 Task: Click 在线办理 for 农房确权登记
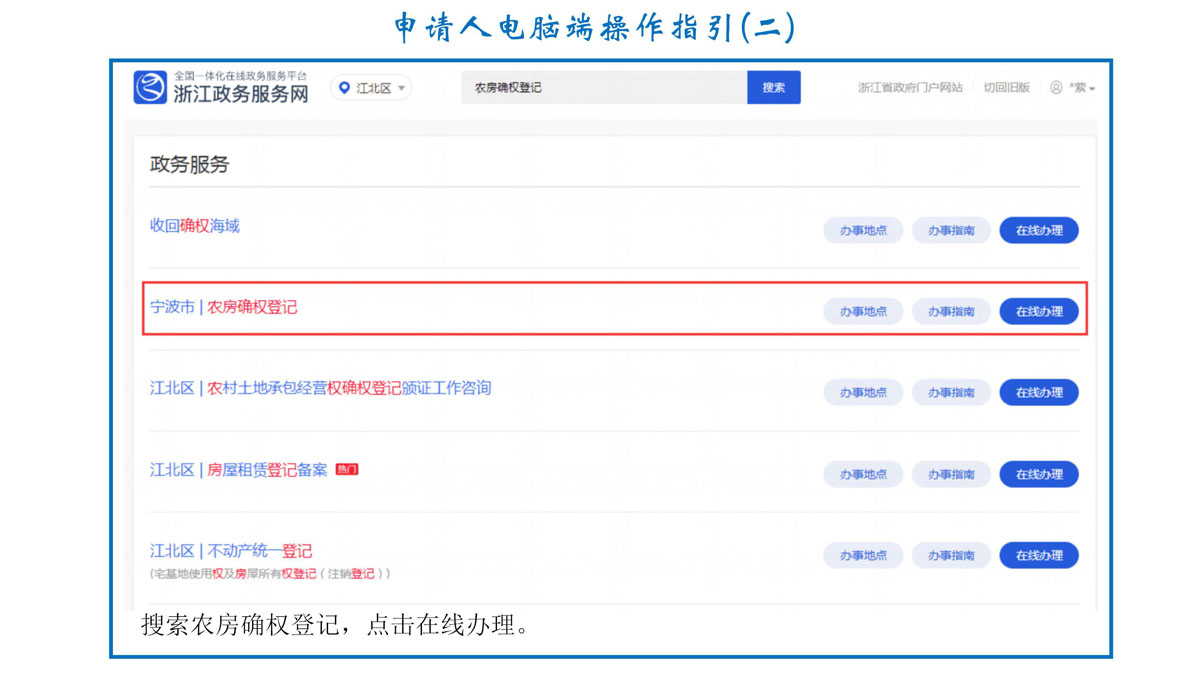[1039, 311]
